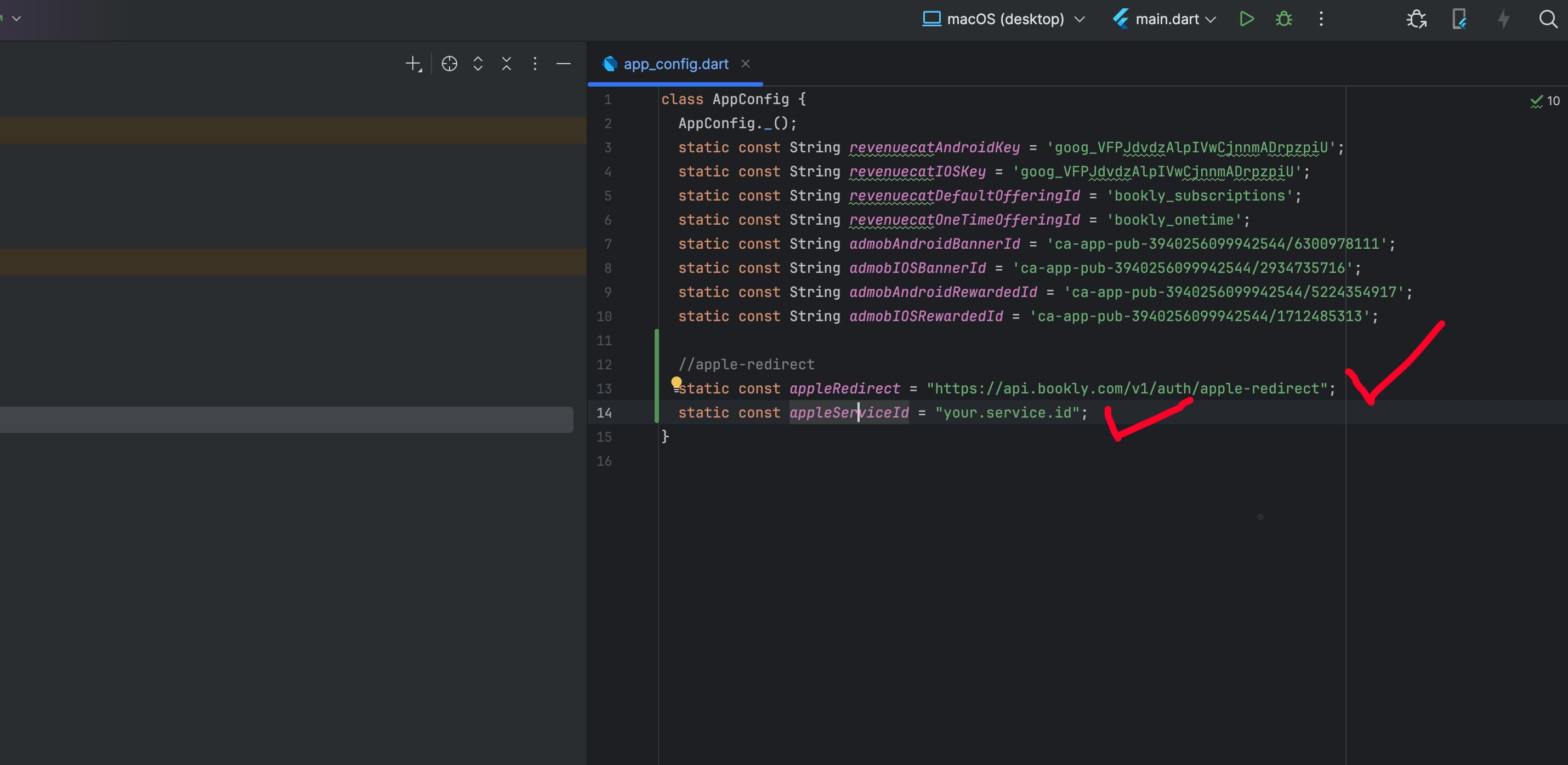Click the admobAndroidBannerId identifier
This screenshot has width=1568, height=765.
point(934,244)
